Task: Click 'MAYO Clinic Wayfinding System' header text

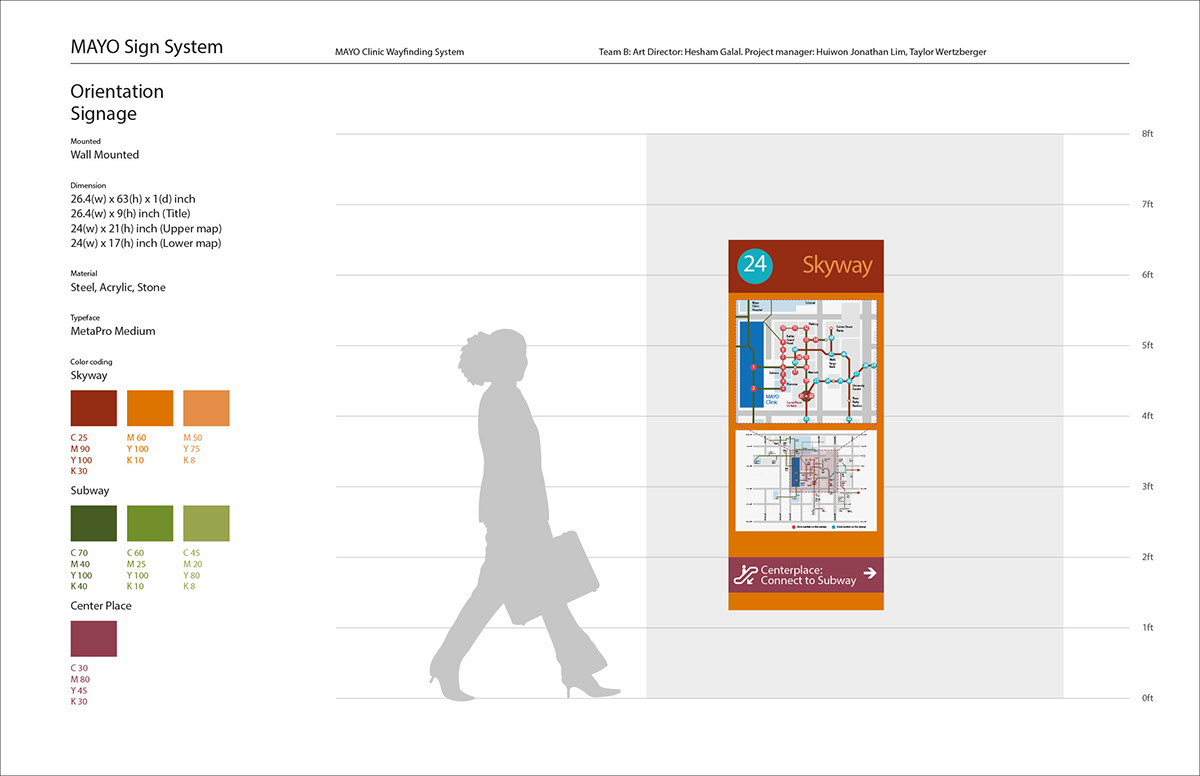Action: (x=400, y=52)
